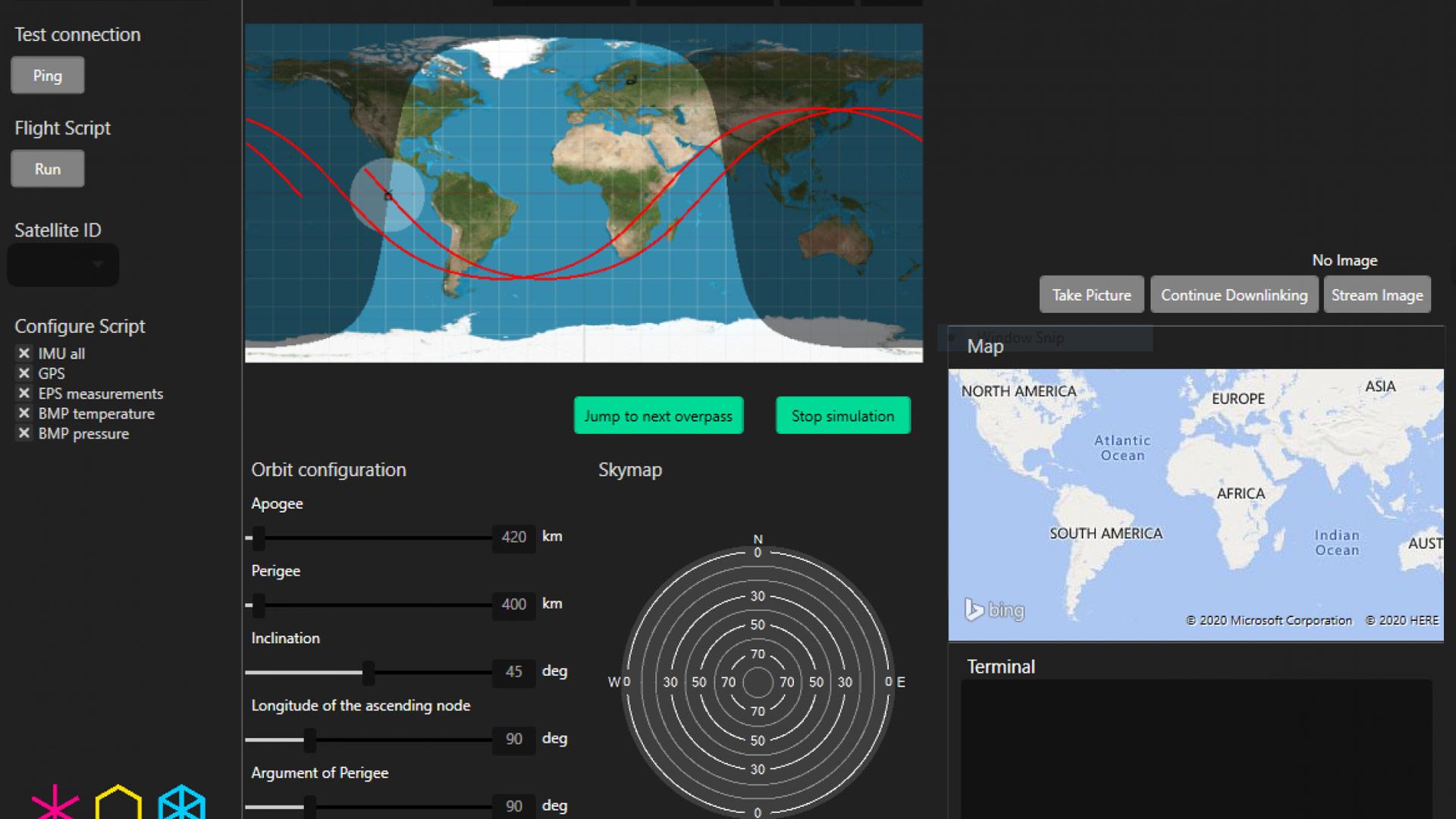Select the Orbit configuration tab area
The width and height of the screenshot is (1456, 819).
(327, 469)
